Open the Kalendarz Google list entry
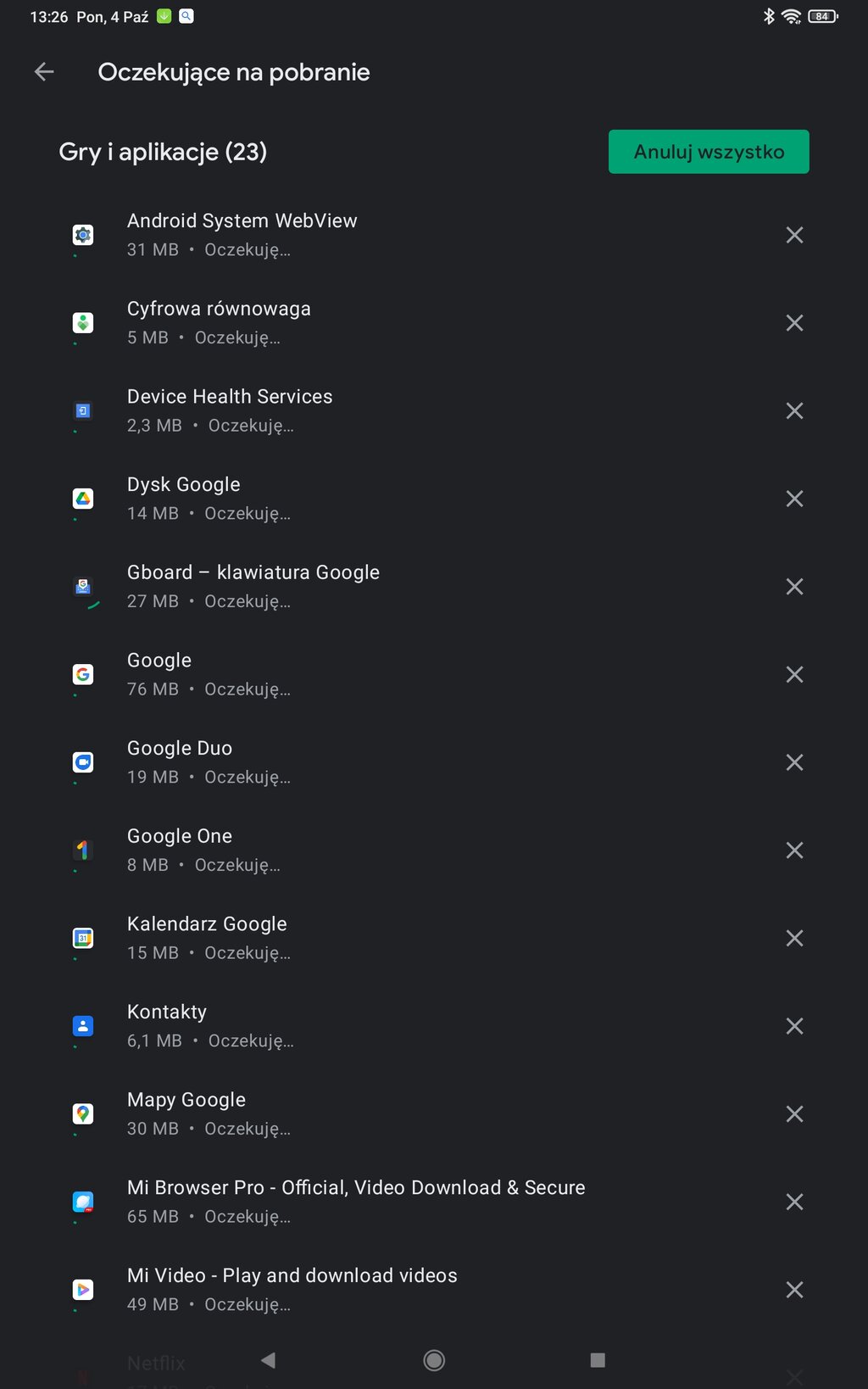Screen dimensions: 868x1389 click(x=207, y=938)
